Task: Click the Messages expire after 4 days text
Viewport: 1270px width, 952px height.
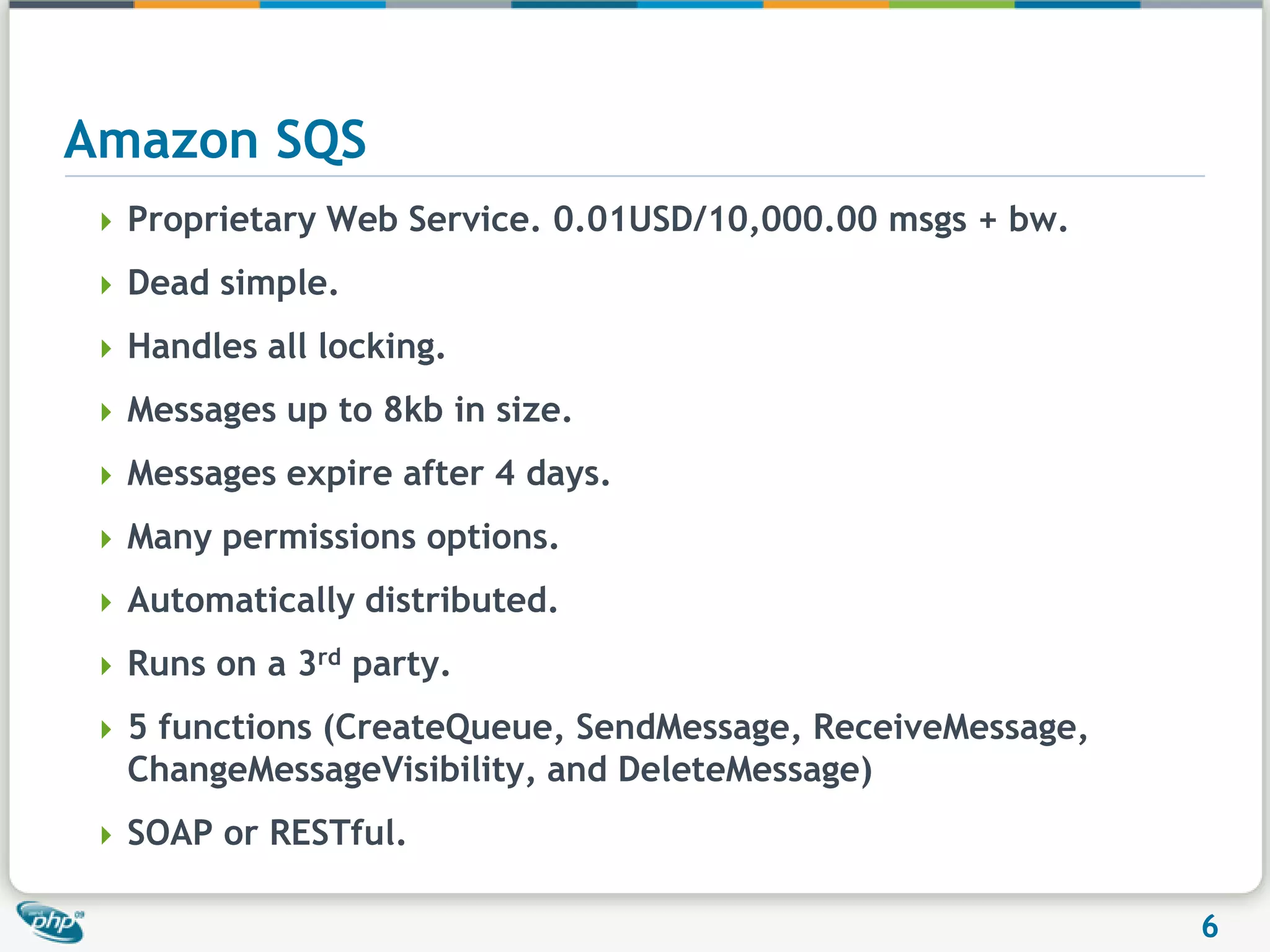Action: point(368,474)
